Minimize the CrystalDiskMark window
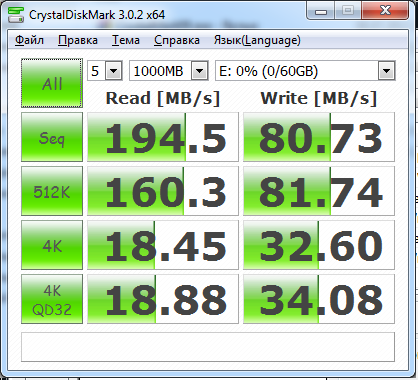Screen dimensions: 418x380 [x=321, y=11]
